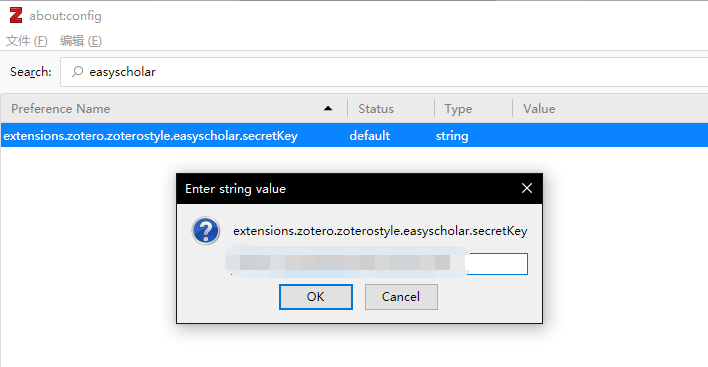
Task: Click the about:config window title
Action: [65, 16]
